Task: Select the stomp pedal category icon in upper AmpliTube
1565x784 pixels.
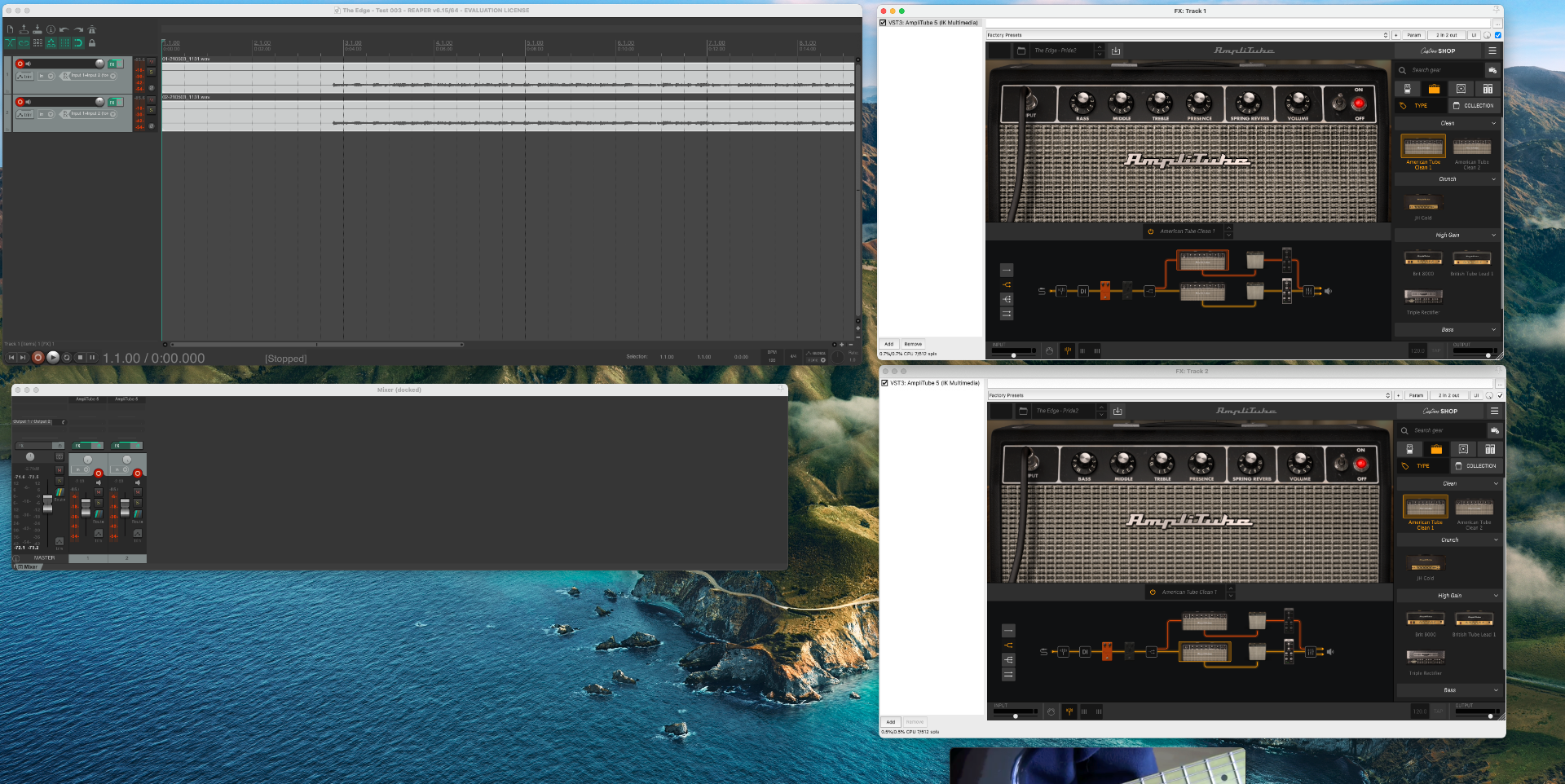Action: pyautogui.click(x=1408, y=89)
